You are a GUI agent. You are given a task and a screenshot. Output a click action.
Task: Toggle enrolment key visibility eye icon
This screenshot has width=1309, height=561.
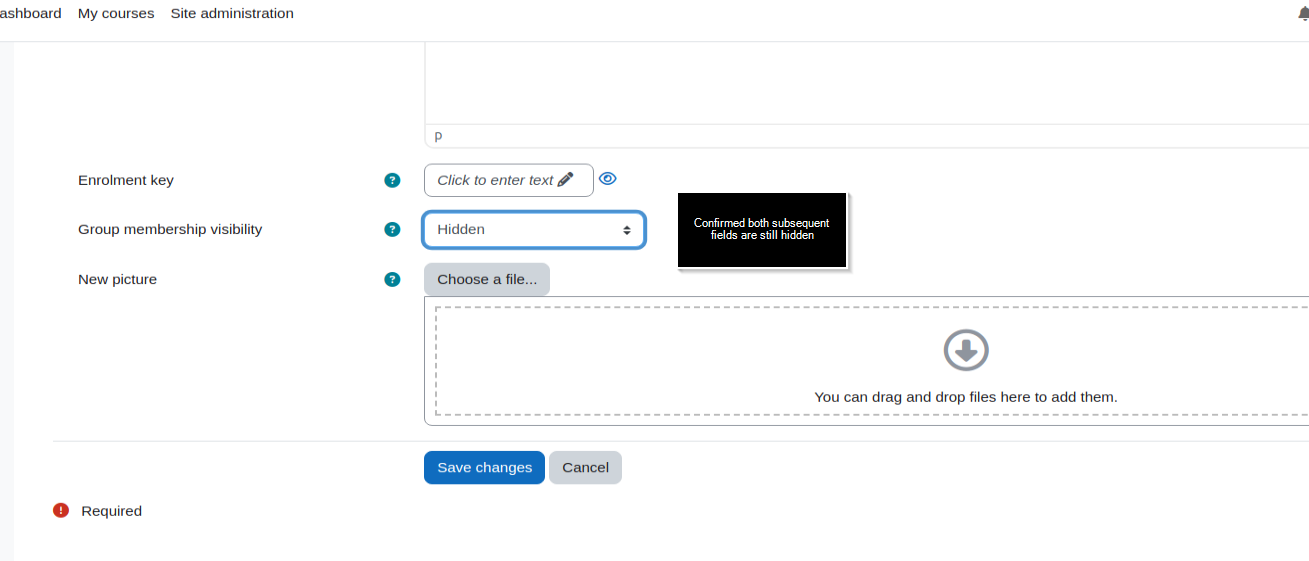(x=607, y=179)
